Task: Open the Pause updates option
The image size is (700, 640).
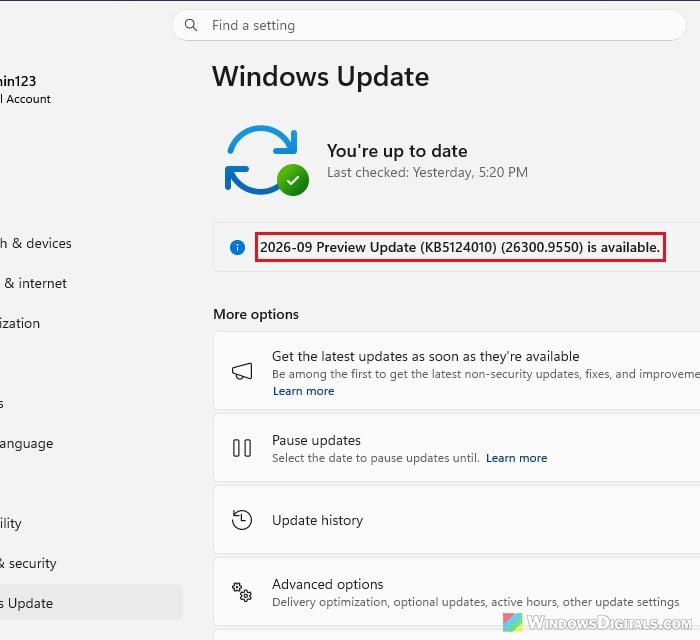Action: 457,448
